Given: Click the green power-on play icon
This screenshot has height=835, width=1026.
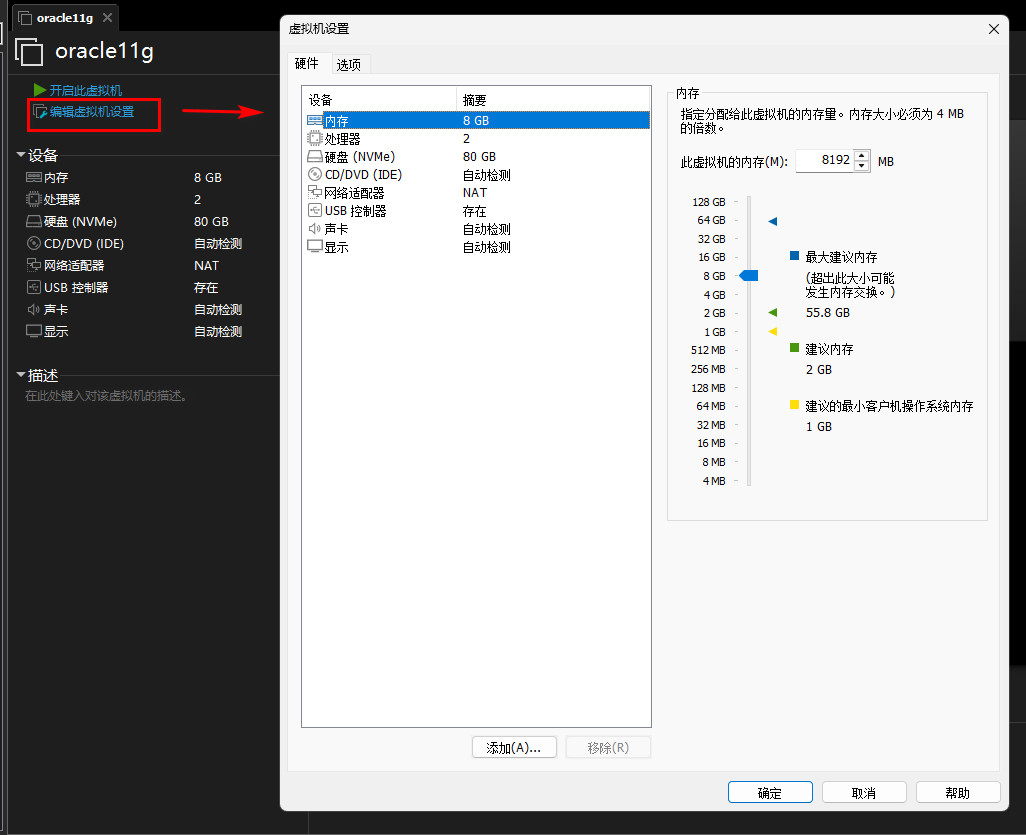Looking at the screenshot, I should click(x=40, y=90).
